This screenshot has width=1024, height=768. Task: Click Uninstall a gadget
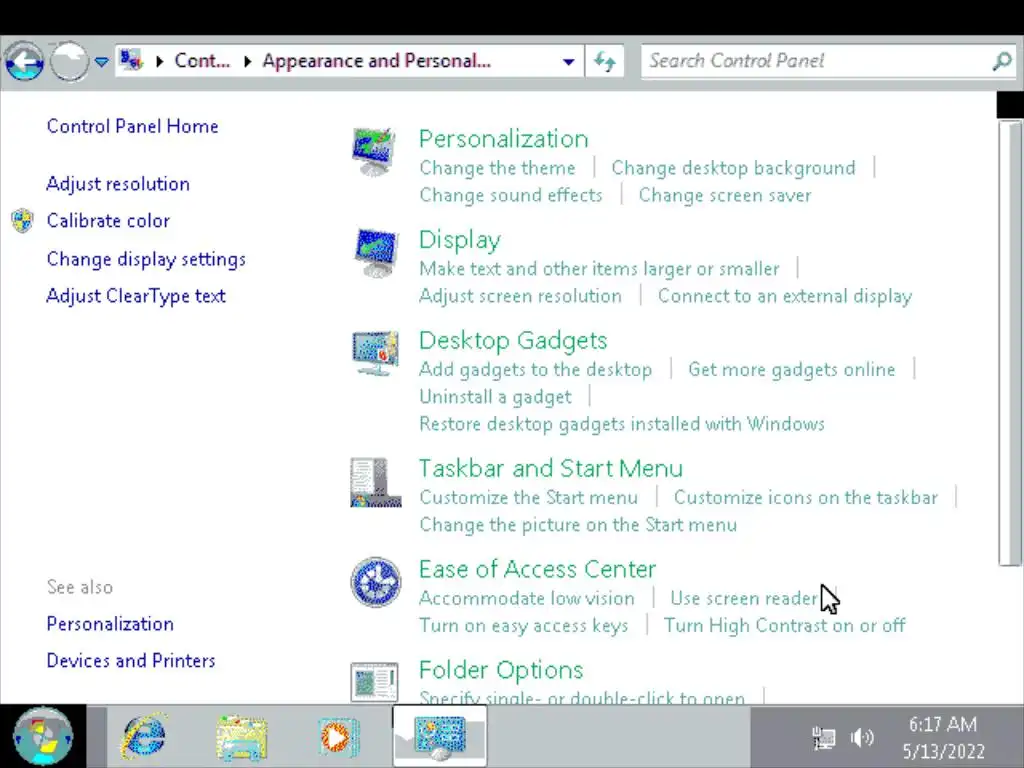(x=496, y=397)
